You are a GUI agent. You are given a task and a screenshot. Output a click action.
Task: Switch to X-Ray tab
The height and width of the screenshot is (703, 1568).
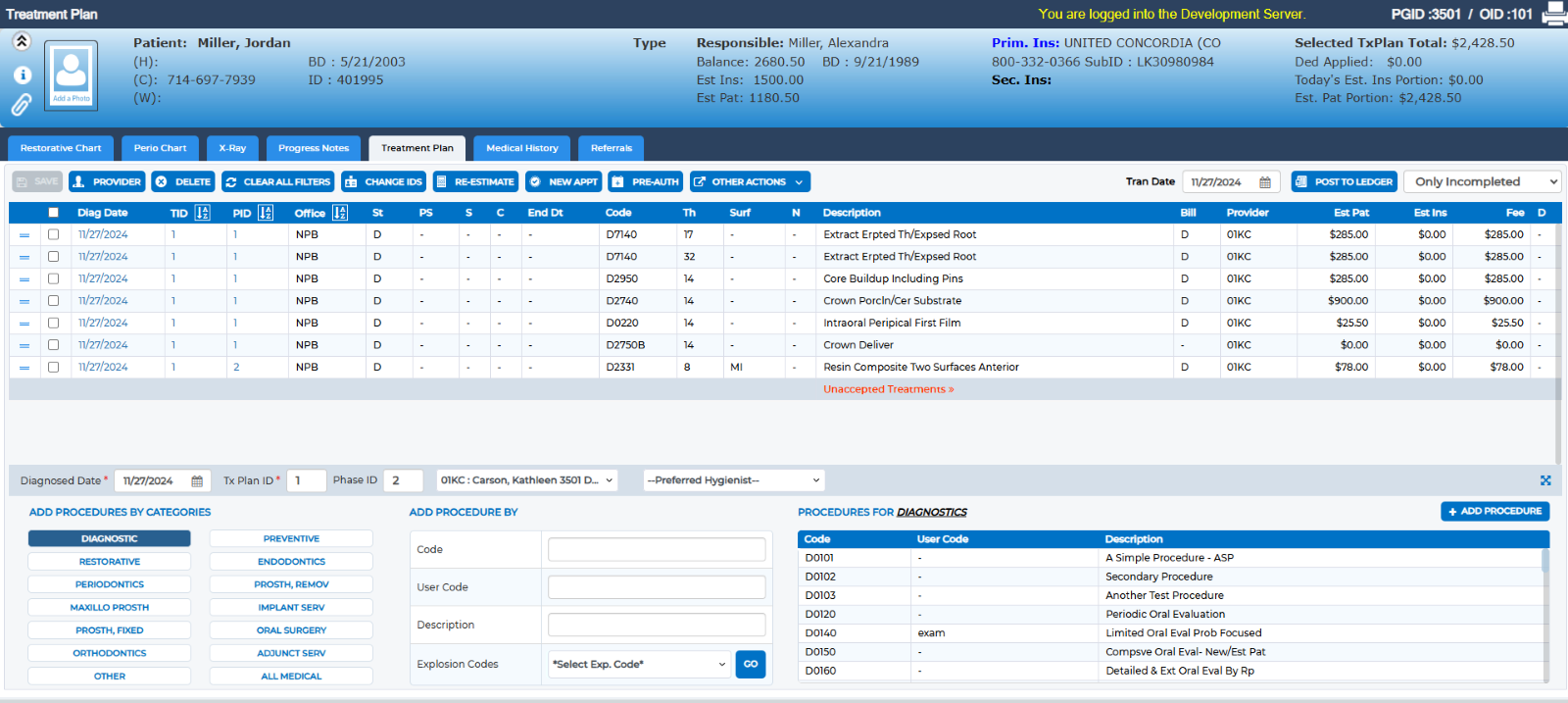[232, 148]
